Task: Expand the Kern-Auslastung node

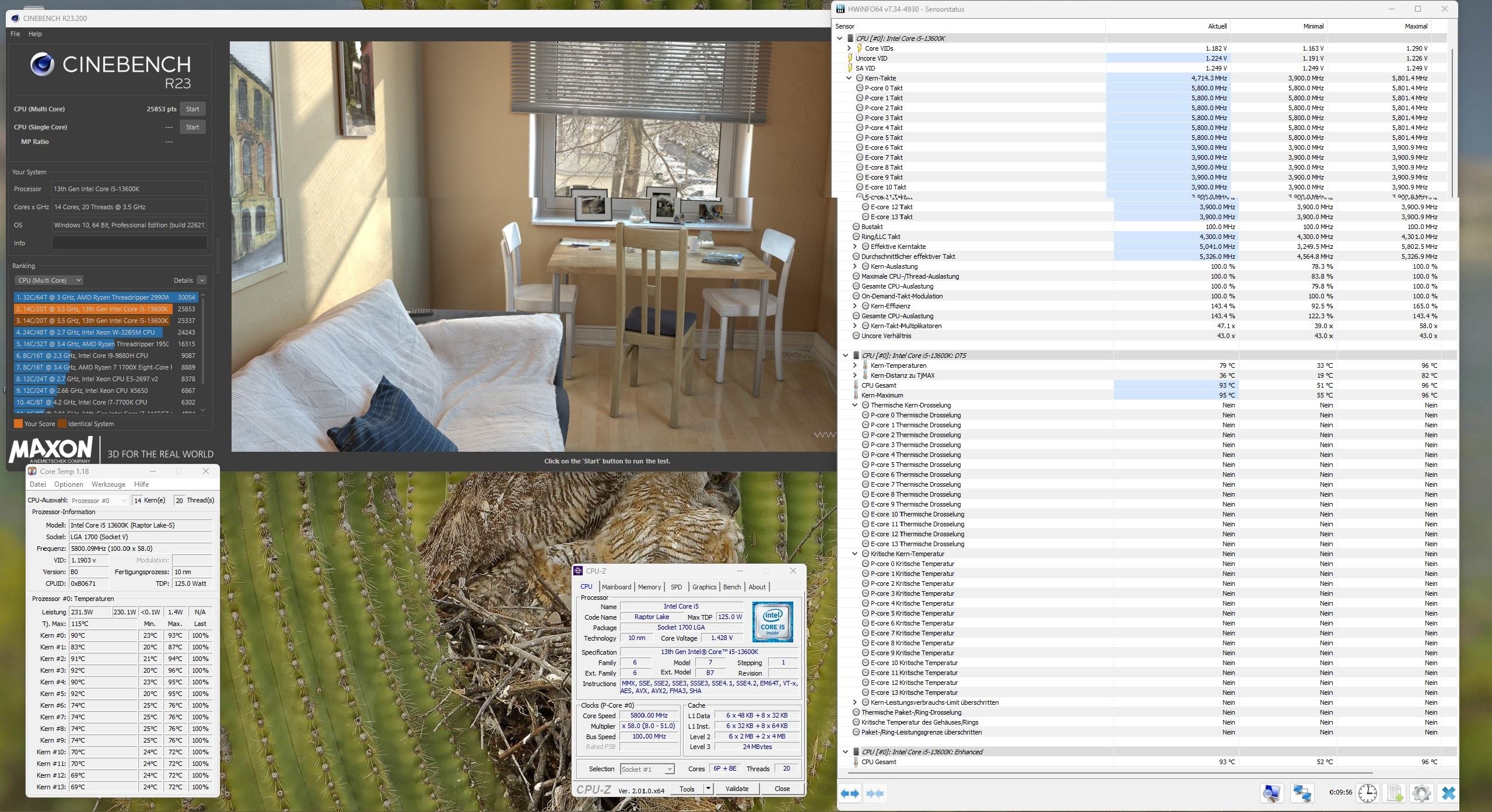Action: (x=855, y=266)
